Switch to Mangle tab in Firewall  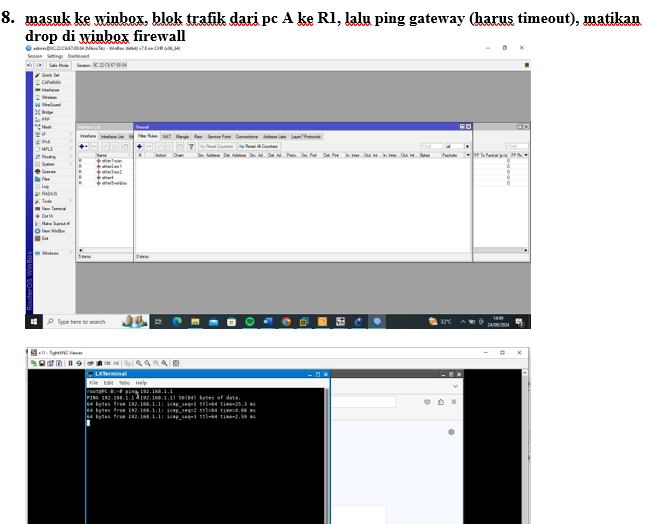[x=183, y=137]
